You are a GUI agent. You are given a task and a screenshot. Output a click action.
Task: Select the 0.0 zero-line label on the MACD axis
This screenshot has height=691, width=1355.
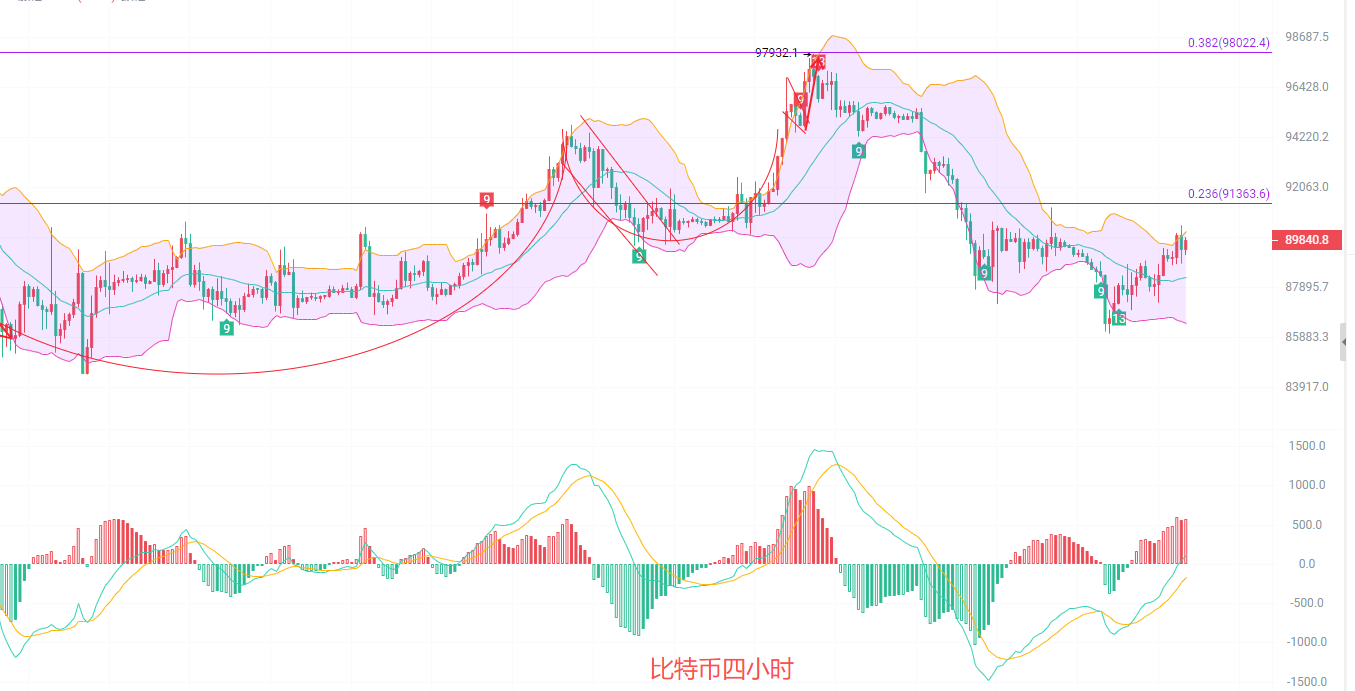click(x=1307, y=564)
